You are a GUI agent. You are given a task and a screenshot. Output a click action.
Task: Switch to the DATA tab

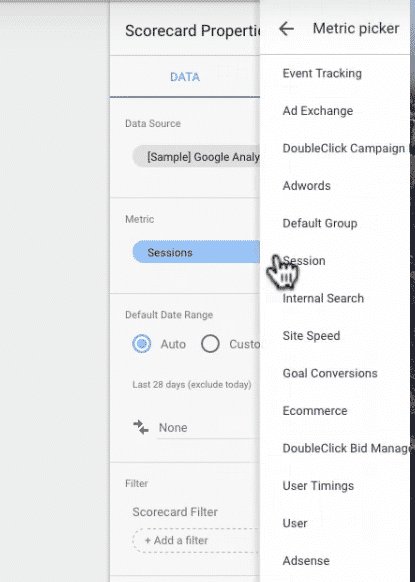point(185,77)
